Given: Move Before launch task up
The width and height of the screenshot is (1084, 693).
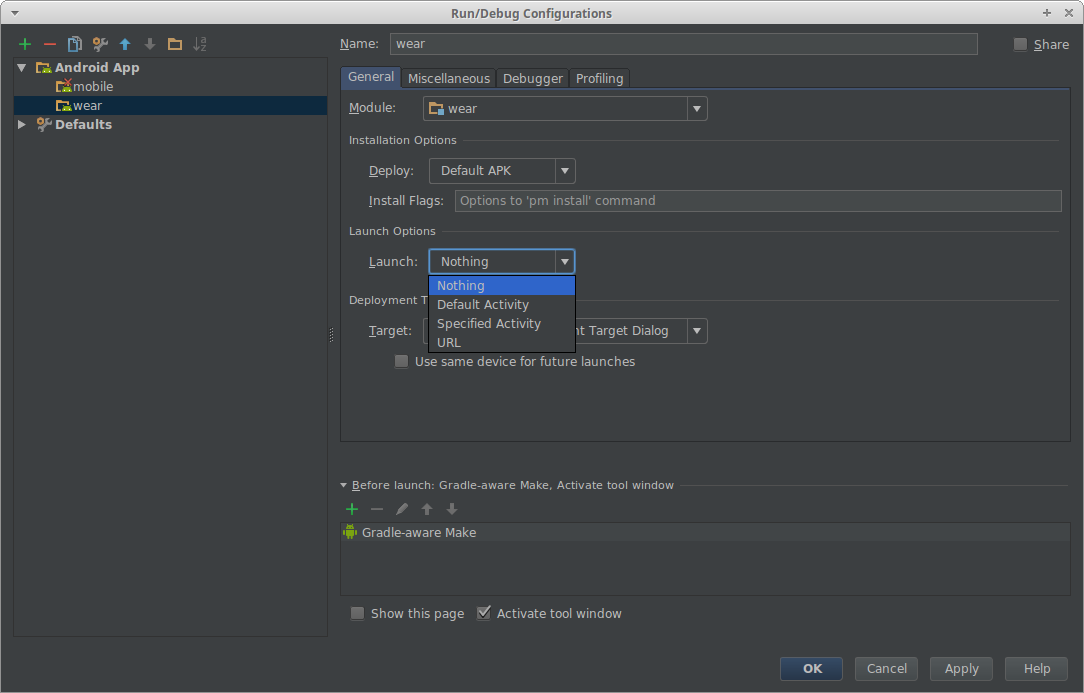Looking at the screenshot, I should coord(427,509).
